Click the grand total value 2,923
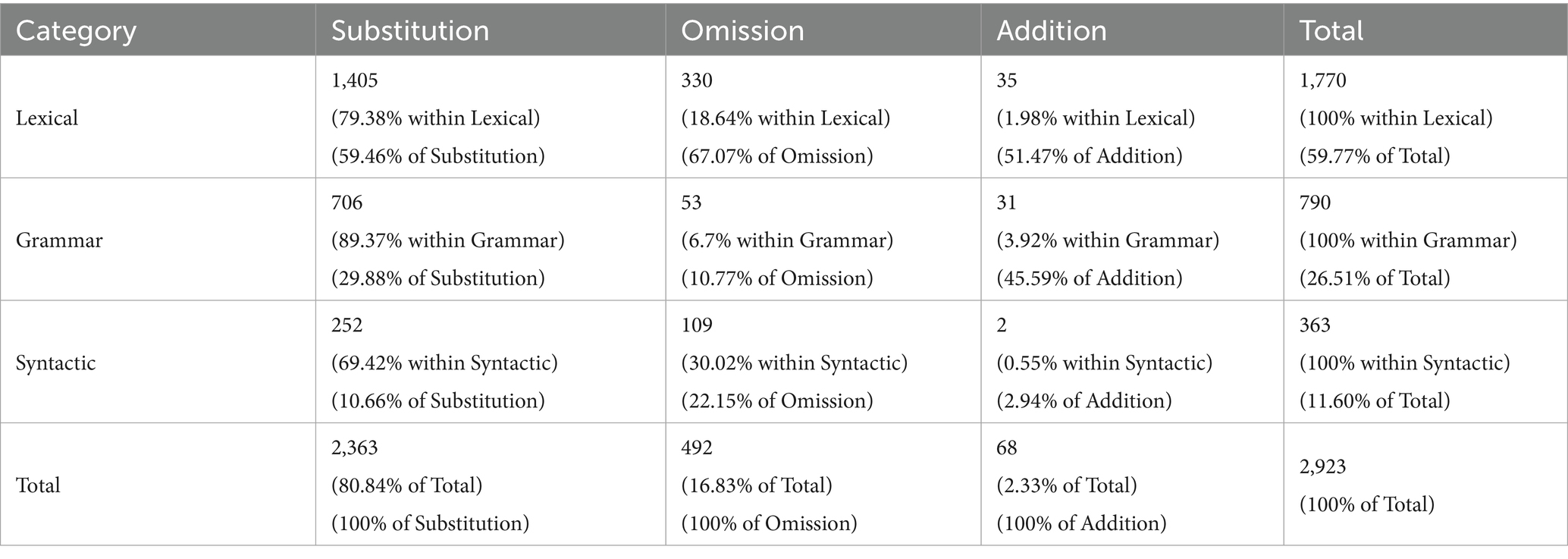 pyautogui.click(x=1322, y=466)
